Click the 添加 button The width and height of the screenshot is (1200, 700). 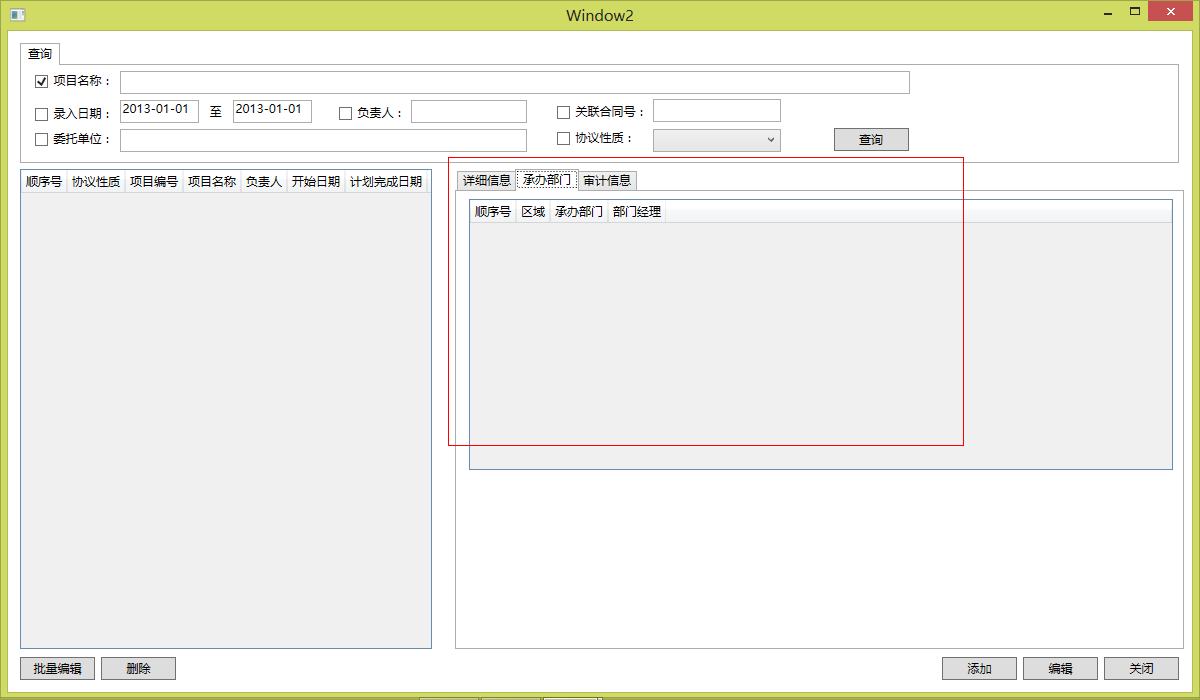coord(979,669)
